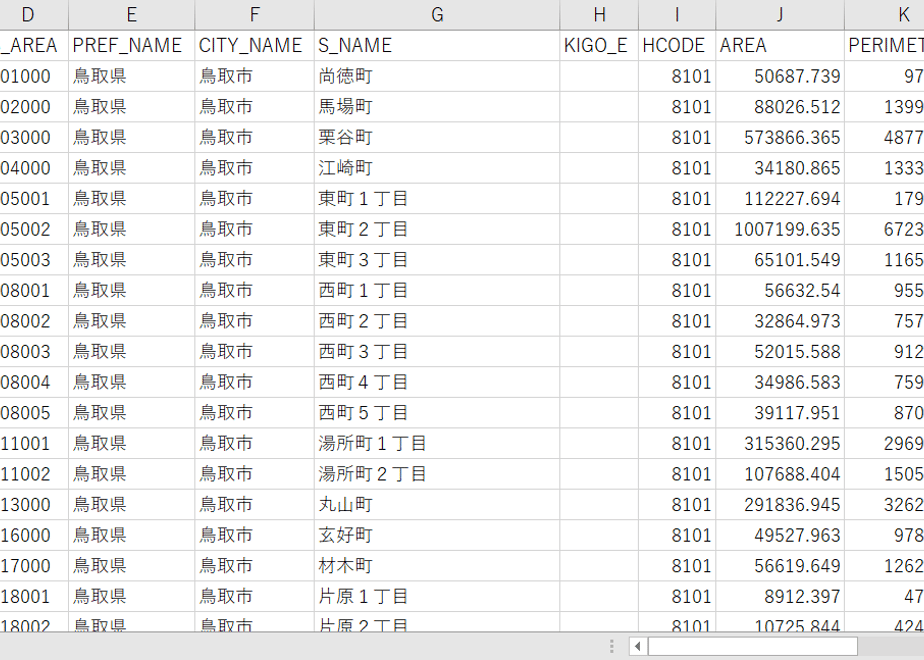Click the S_NAME header cell

point(437,45)
